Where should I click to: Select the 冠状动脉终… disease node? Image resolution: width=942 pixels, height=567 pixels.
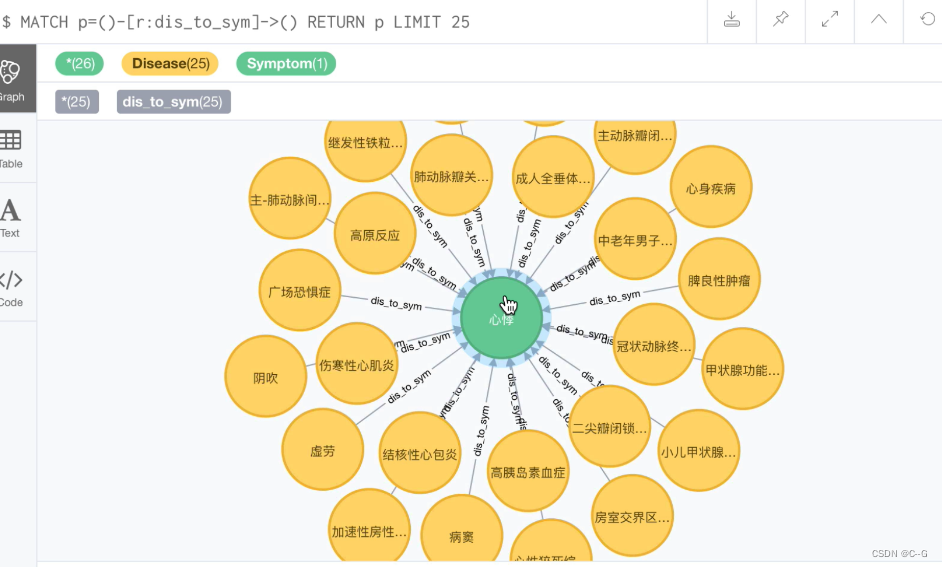(x=654, y=345)
